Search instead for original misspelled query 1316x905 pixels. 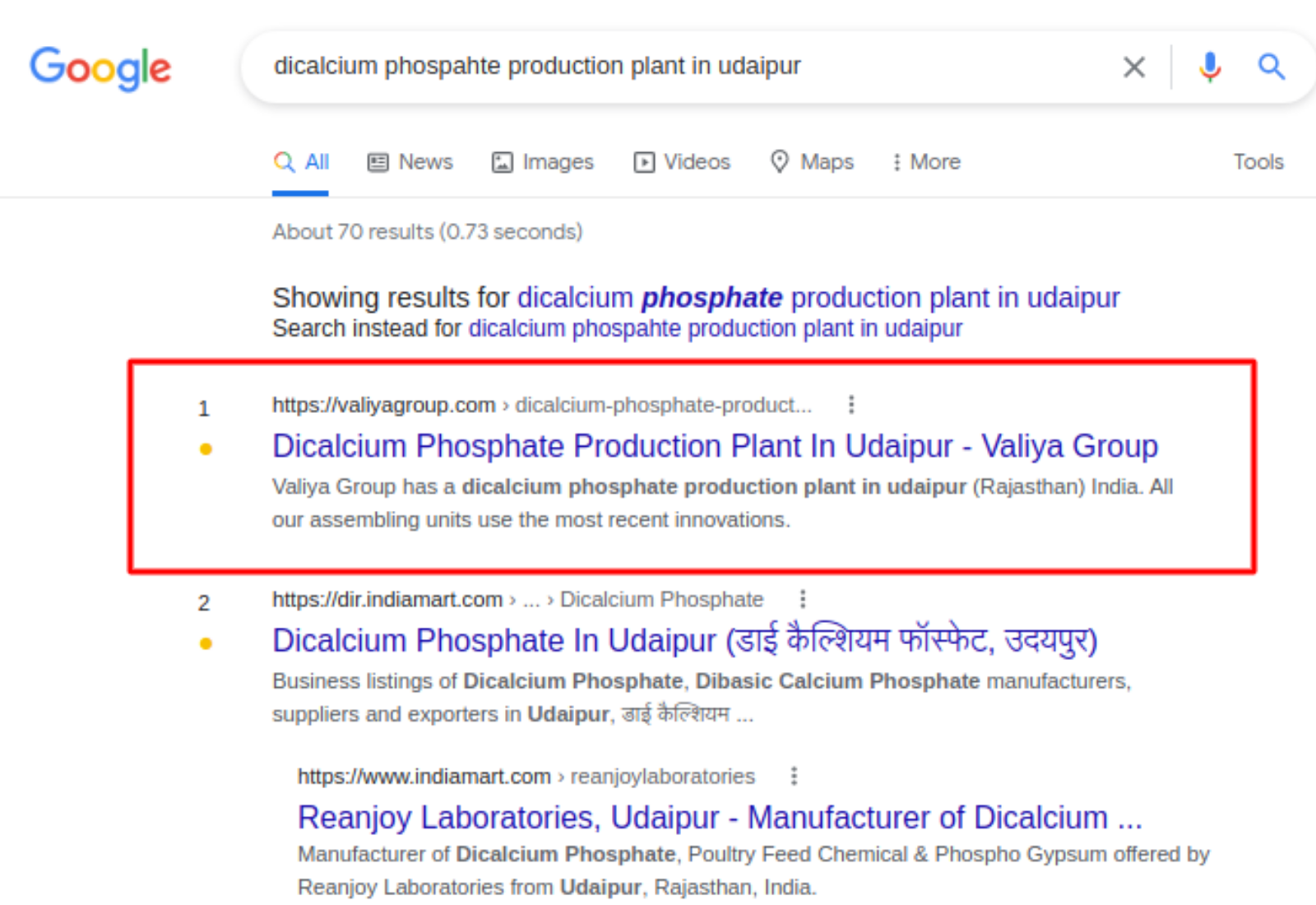pos(715,328)
